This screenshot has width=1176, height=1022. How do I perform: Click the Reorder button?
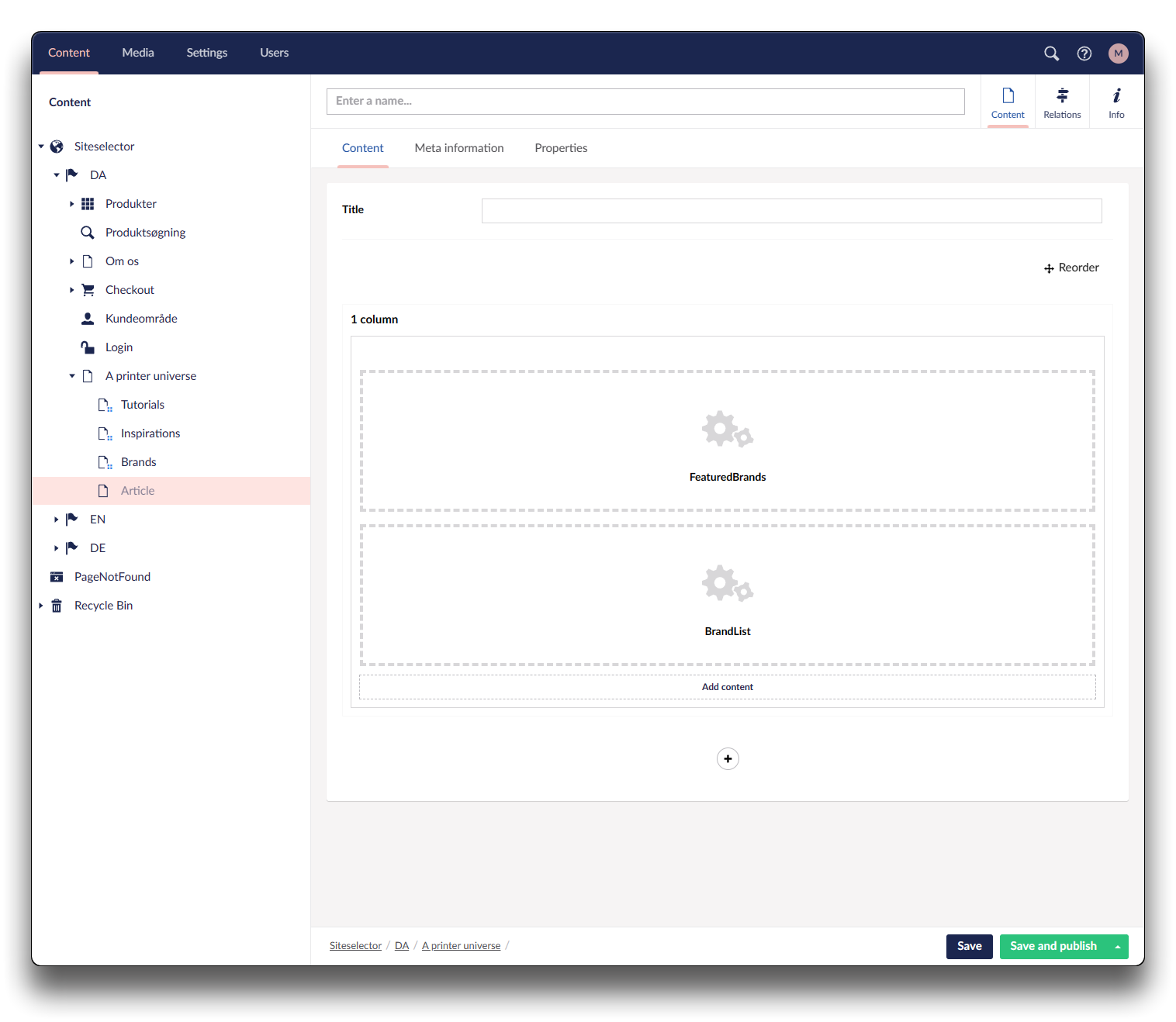[x=1071, y=268]
